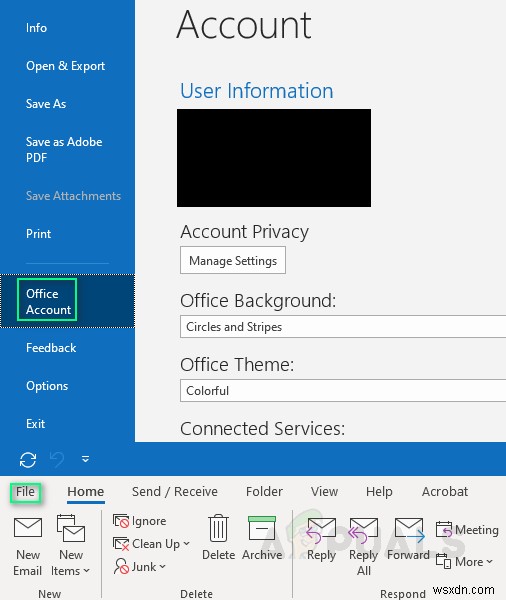506x600 pixels.
Task: Open the Help tab
Action: point(379,492)
